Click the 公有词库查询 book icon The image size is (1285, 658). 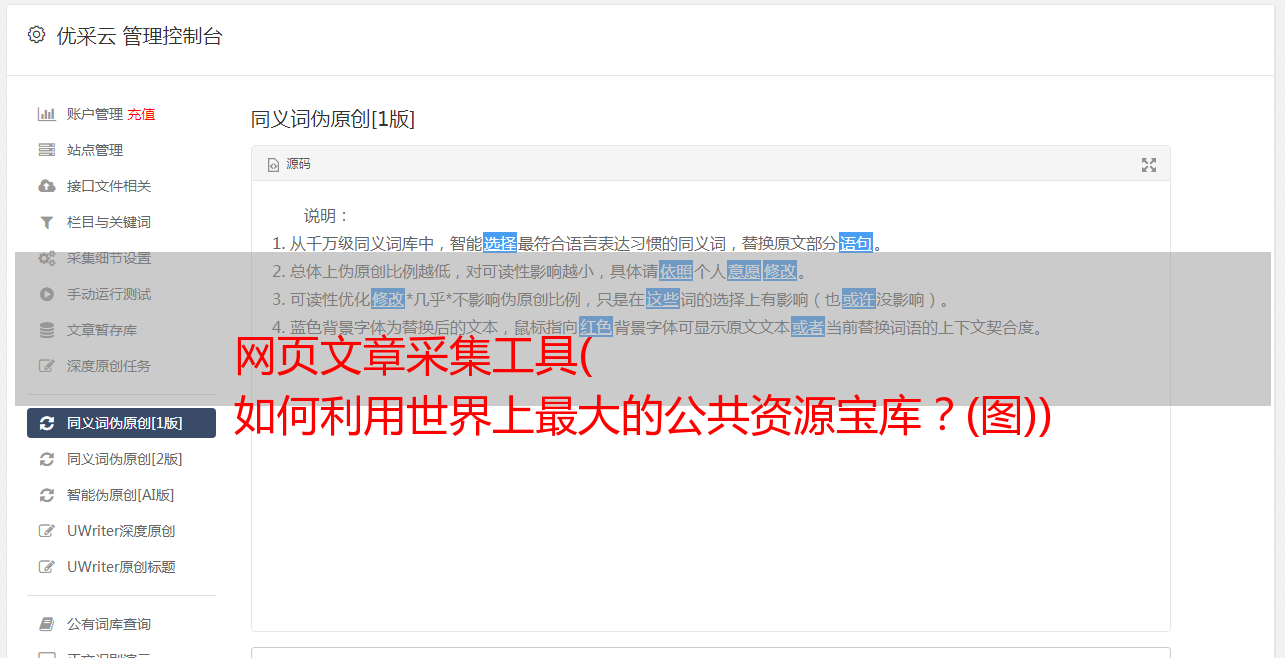tap(46, 624)
